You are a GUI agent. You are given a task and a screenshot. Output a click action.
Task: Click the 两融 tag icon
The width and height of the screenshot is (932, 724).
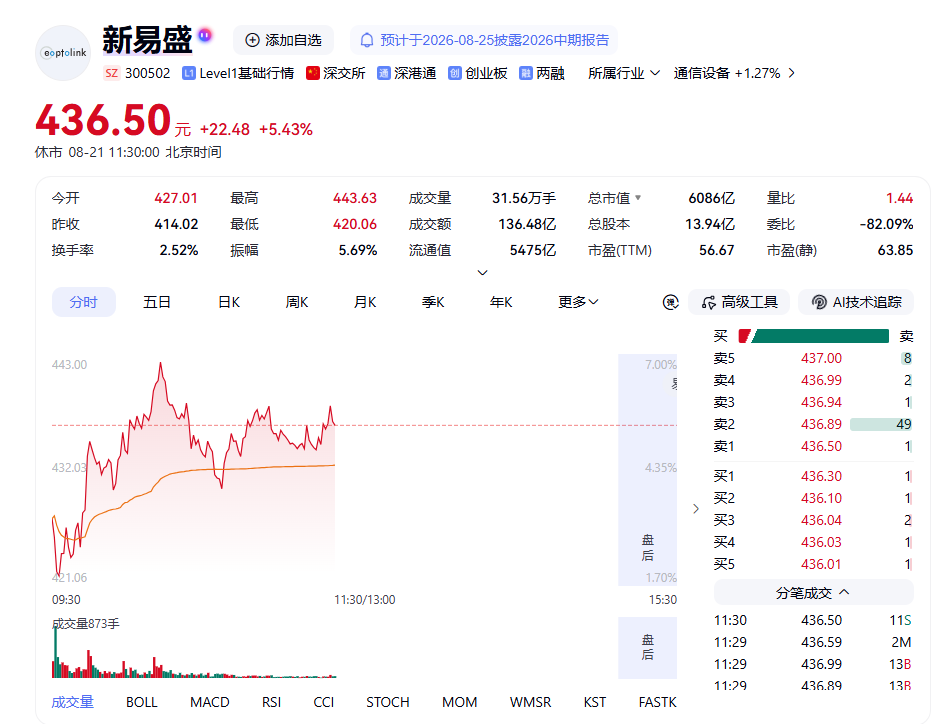click(525, 73)
